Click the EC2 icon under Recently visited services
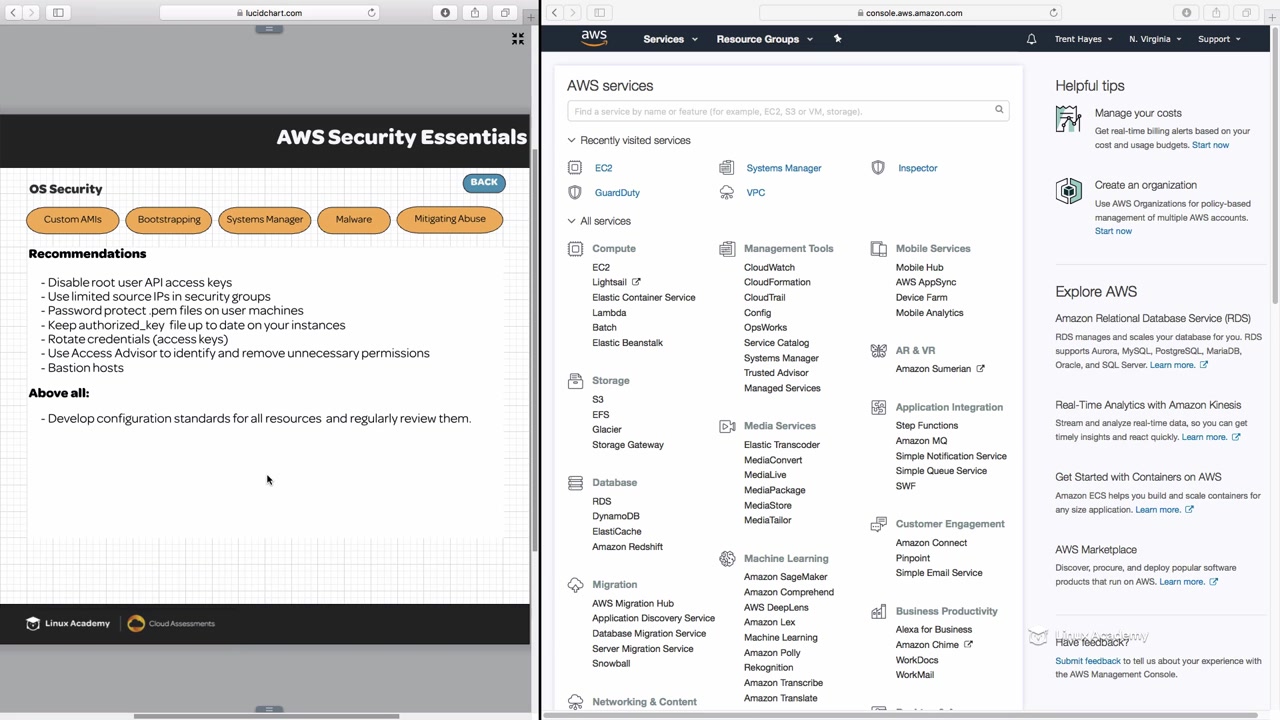Image resolution: width=1280 pixels, height=720 pixels. click(x=575, y=168)
